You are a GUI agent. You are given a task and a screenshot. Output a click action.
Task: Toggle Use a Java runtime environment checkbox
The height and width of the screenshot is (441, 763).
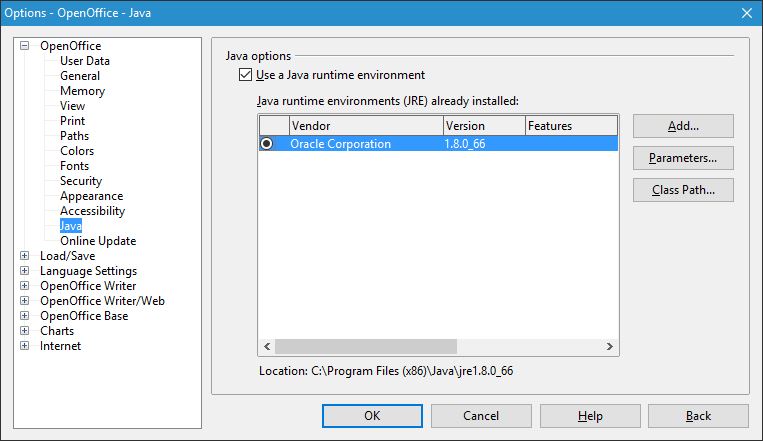click(246, 75)
